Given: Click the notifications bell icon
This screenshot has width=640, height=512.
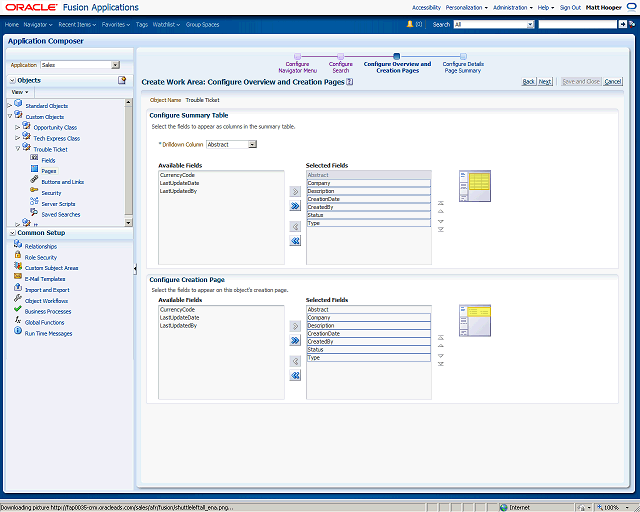Looking at the screenshot, I should click(x=410, y=24).
